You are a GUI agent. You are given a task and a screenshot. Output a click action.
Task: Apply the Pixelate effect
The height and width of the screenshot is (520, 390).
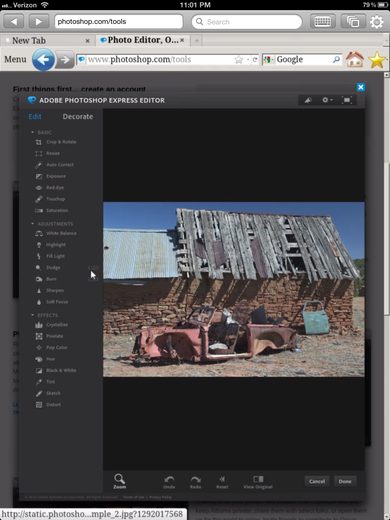[49, 336]
